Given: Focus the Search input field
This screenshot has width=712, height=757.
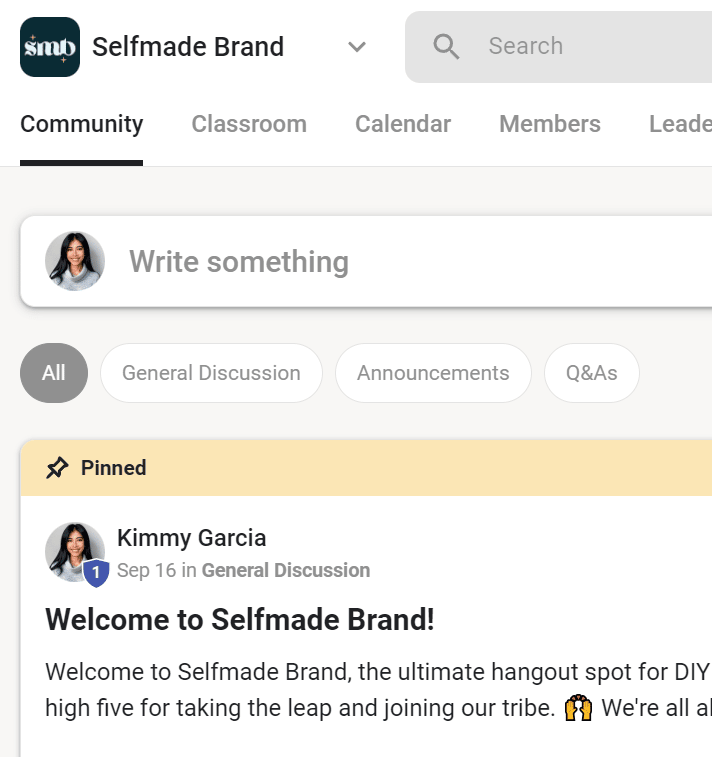Looking at the screenshot, I should coord(558,47).
